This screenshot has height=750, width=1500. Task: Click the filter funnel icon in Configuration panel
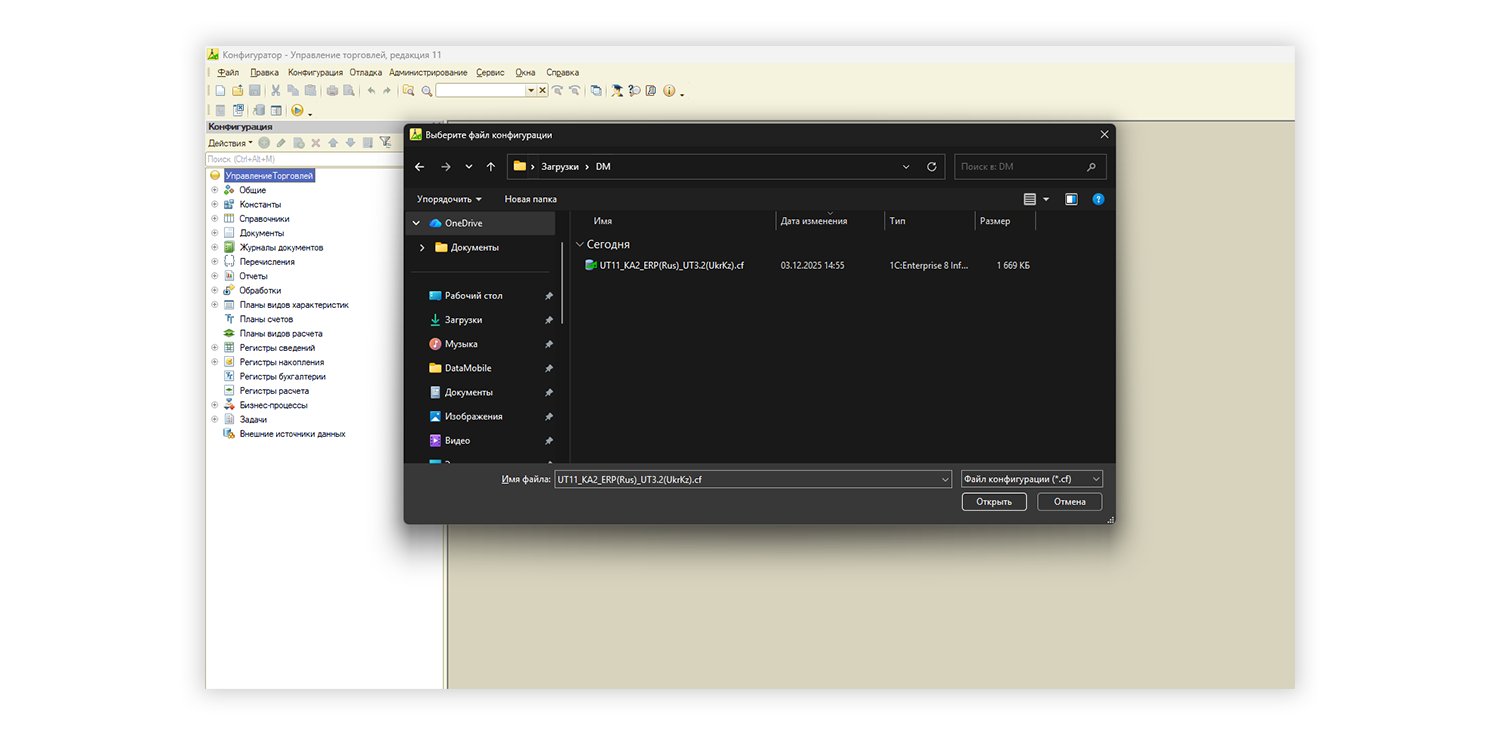tap(385, 143)
